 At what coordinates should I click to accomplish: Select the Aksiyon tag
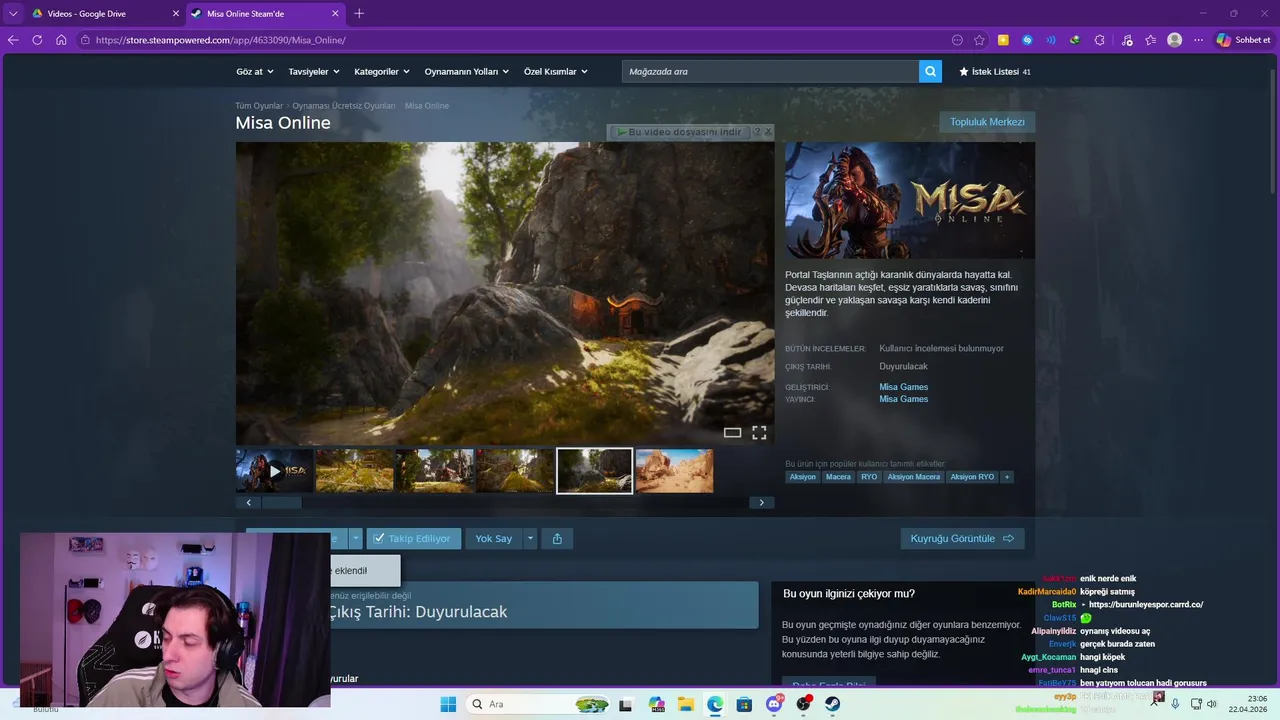pyautogui.click(x=802, y=477)
